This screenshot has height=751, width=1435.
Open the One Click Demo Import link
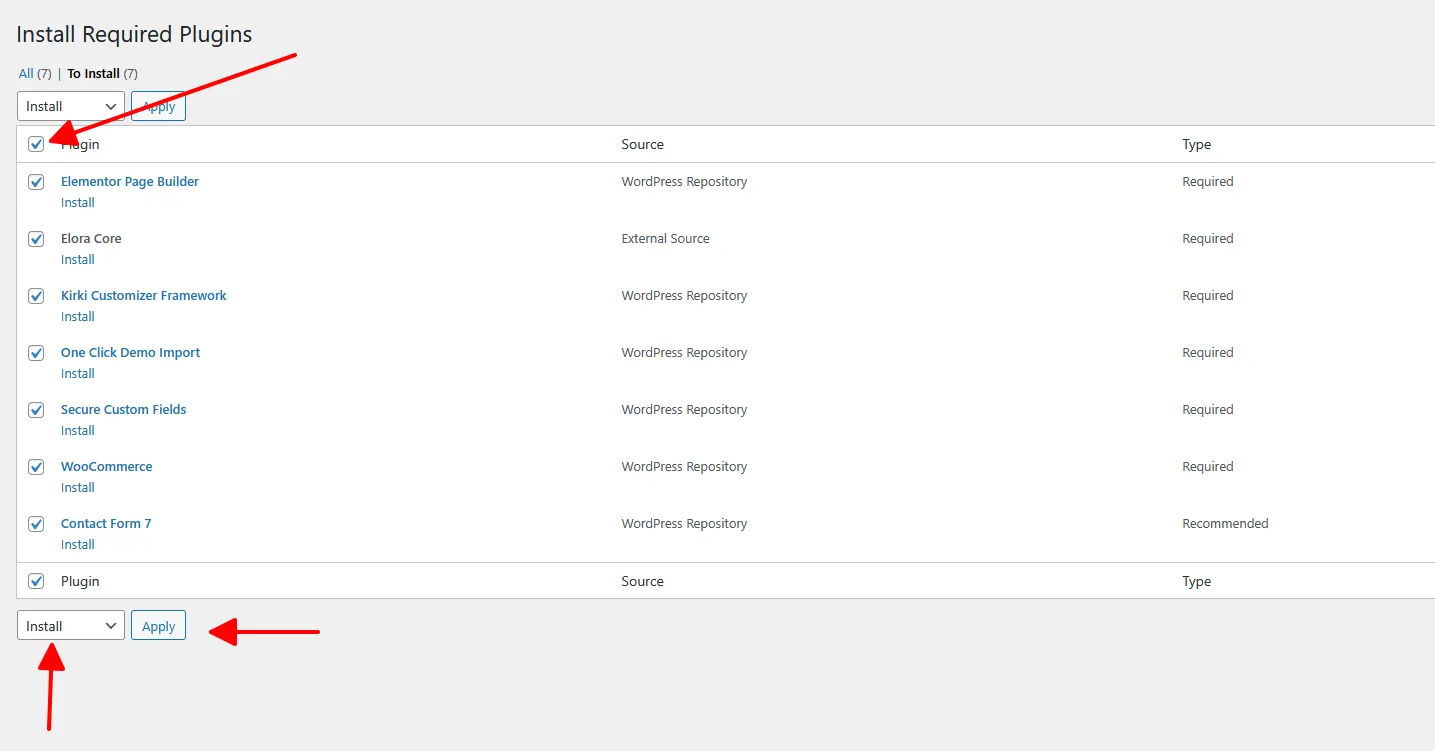coord(130,353)
